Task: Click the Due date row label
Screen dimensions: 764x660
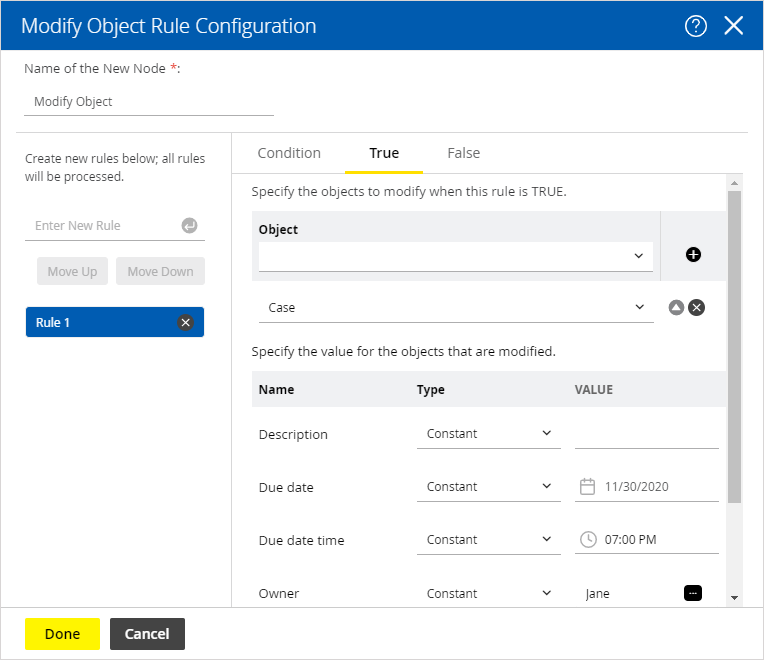Action: (286, 488)
